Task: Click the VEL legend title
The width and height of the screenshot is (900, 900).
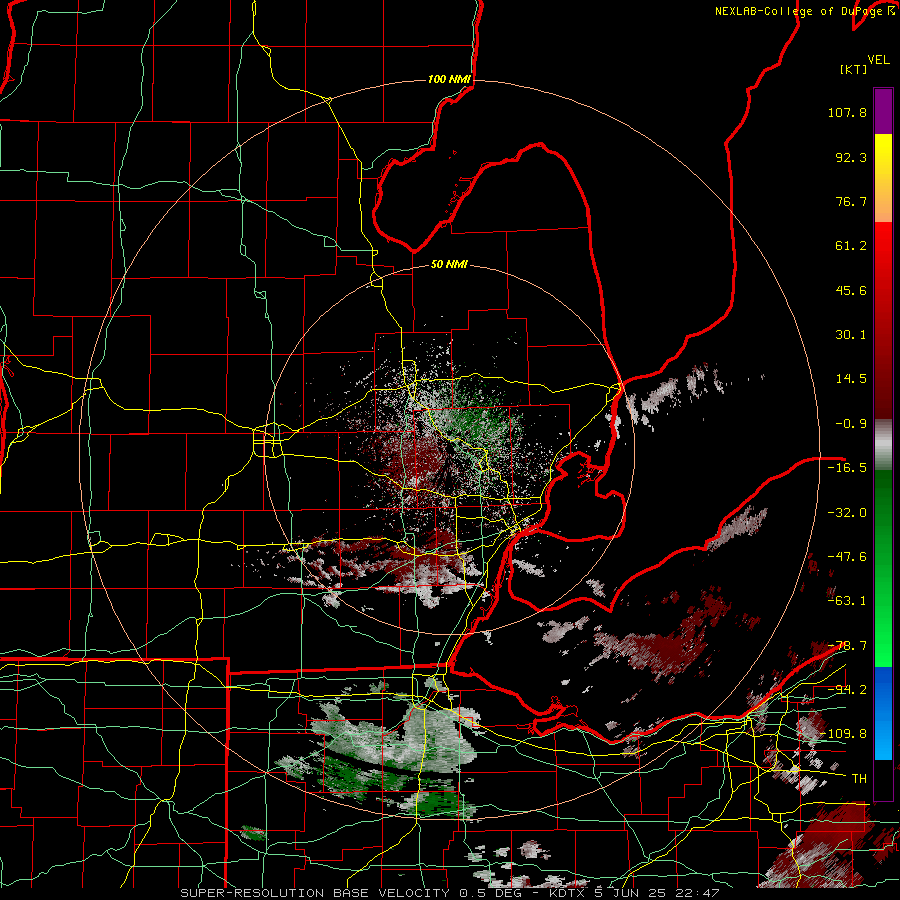Action: [878, 60]
